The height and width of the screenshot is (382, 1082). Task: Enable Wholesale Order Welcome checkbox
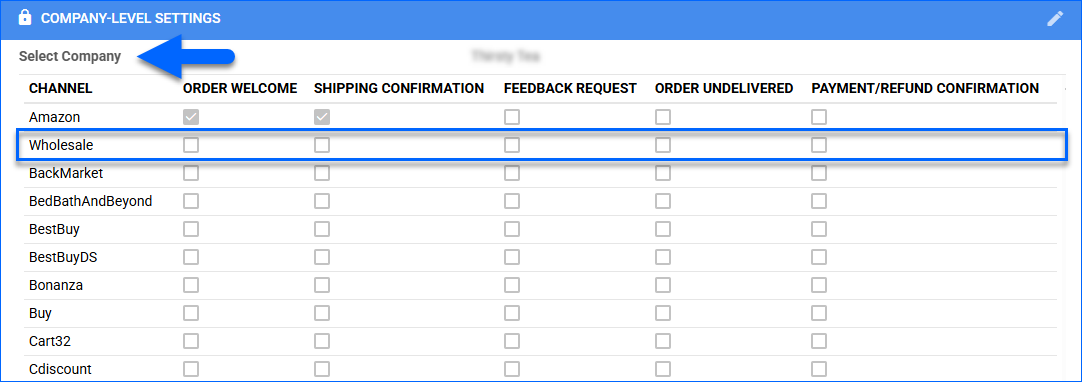[190, 145]
